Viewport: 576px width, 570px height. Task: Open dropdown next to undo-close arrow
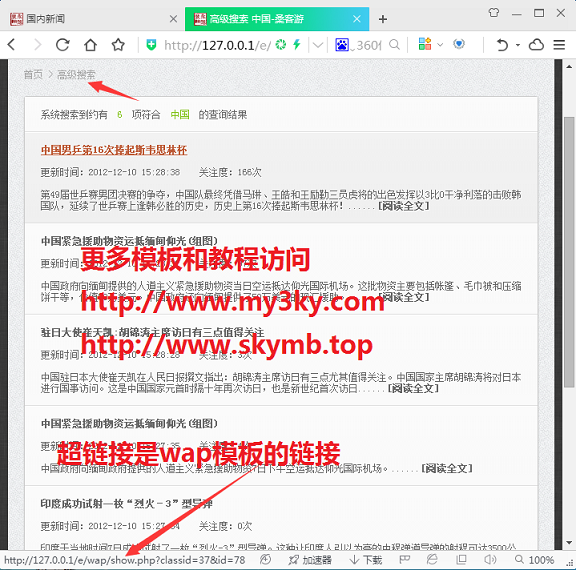(518, 45)
